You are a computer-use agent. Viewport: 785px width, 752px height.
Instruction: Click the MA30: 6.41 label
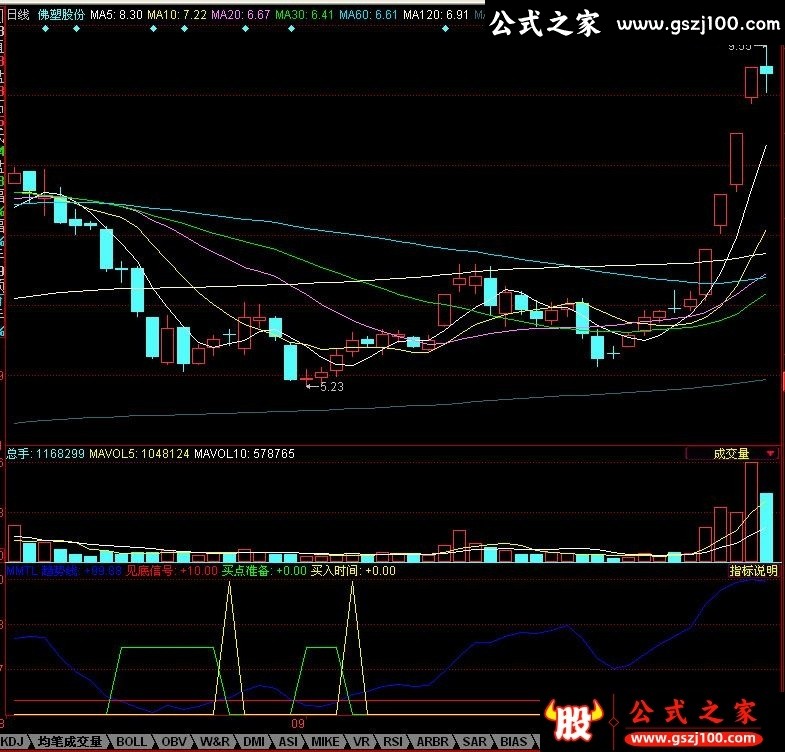[x=304, y=15]
